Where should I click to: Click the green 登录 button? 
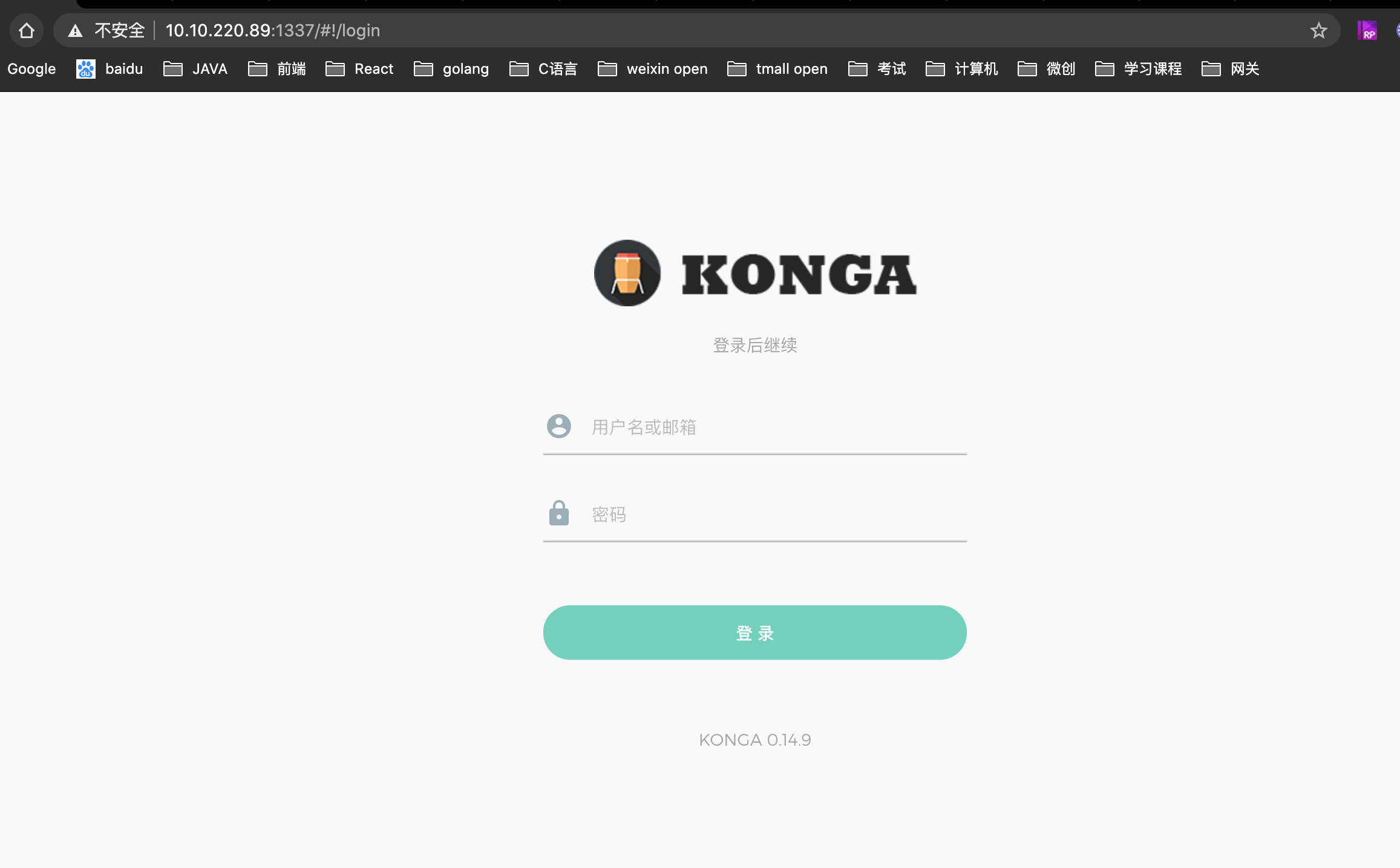(755, 633)
